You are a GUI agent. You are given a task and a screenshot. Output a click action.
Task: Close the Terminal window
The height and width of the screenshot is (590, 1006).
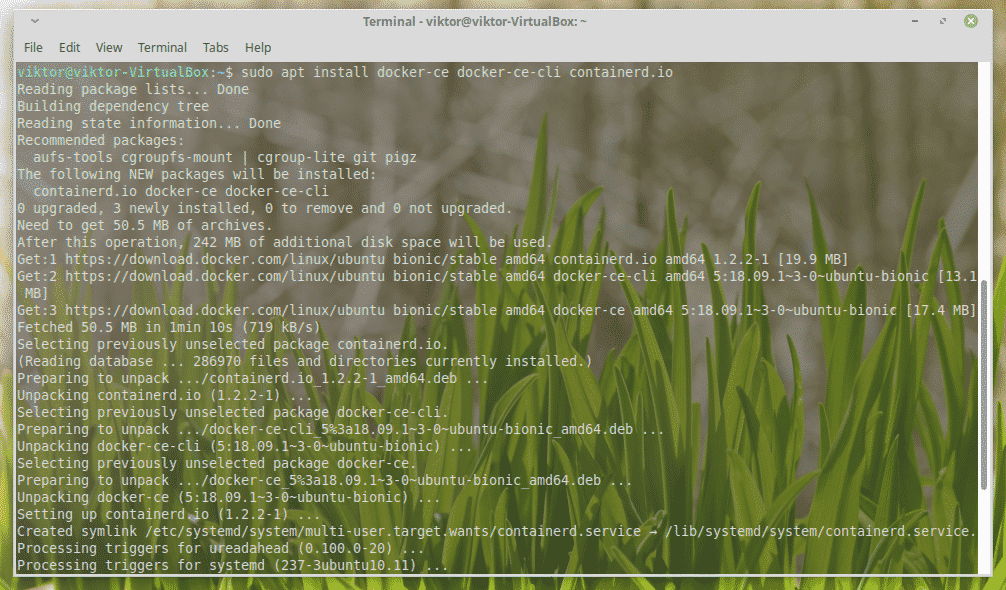(x=971, y=21)
